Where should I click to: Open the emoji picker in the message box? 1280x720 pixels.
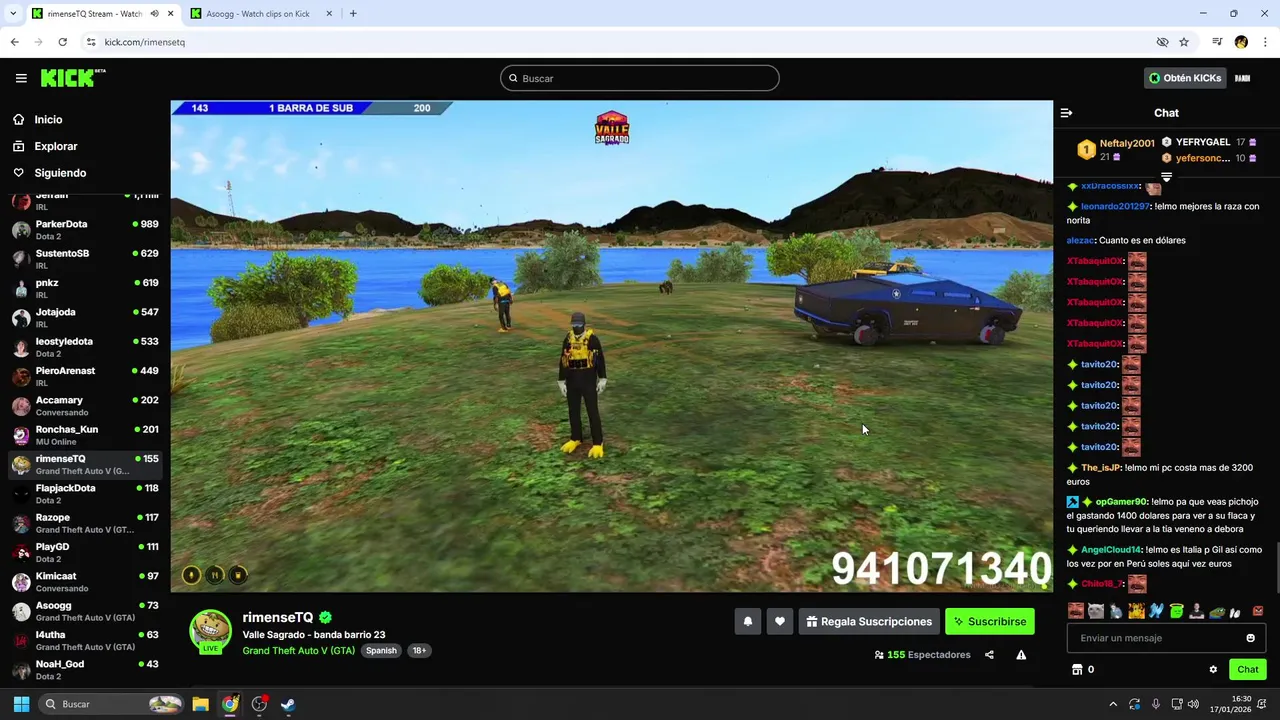click(x=1250, y=638)
